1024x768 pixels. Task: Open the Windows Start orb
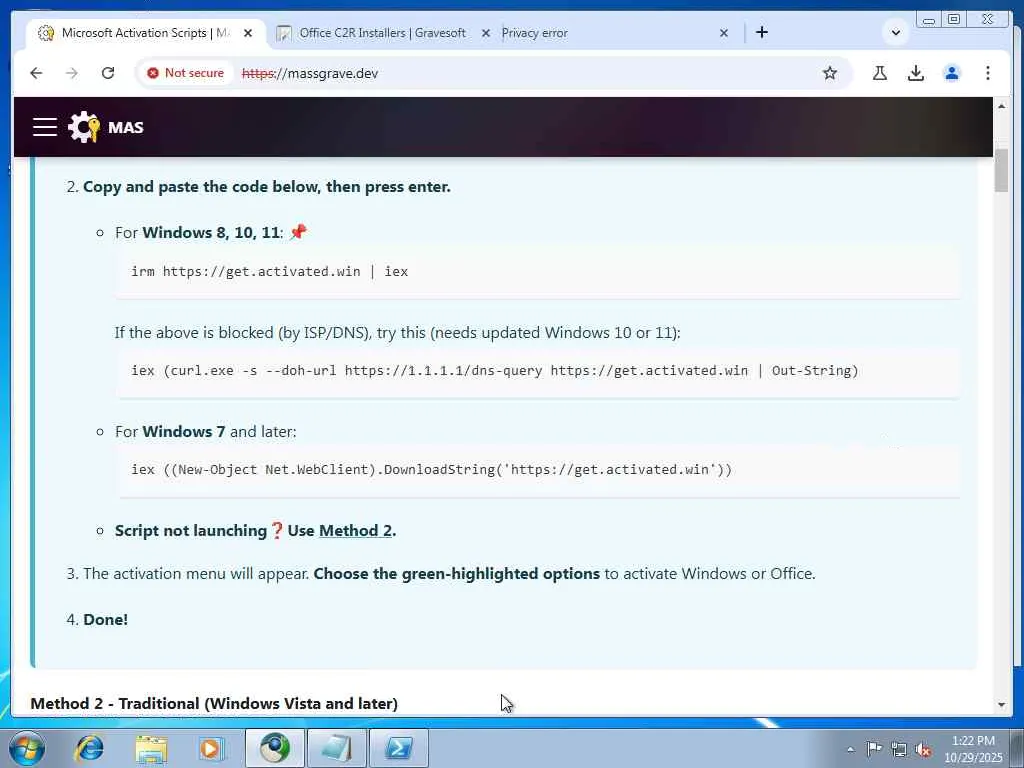(26, 748)
